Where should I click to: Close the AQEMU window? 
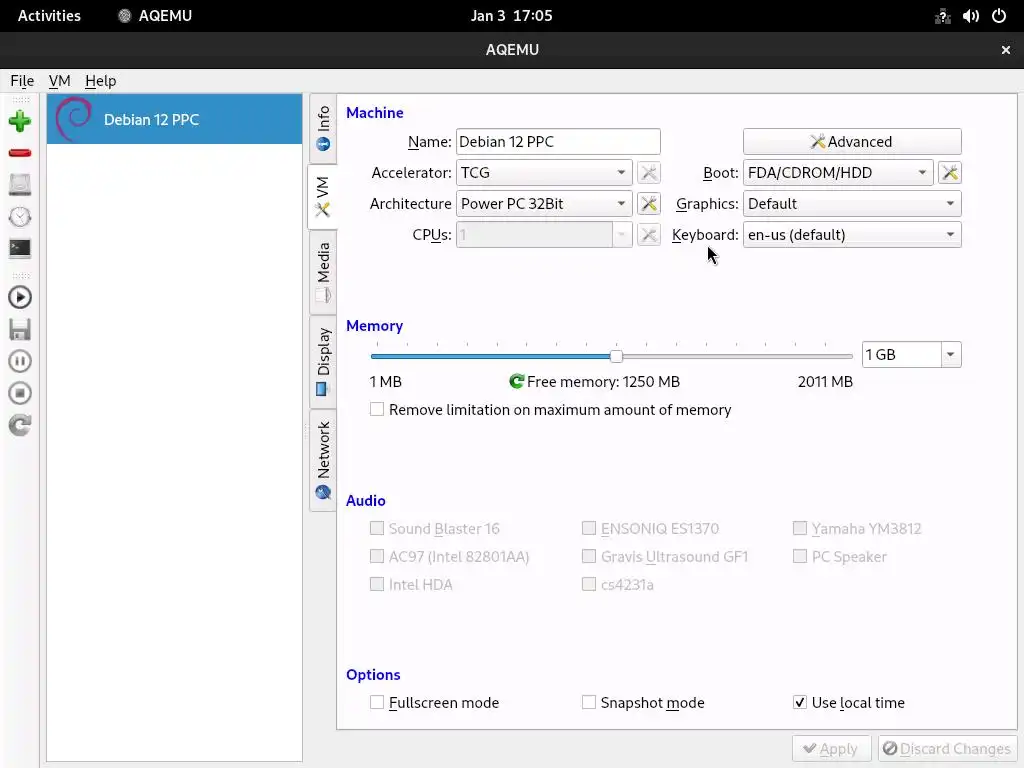(1006, 50)
